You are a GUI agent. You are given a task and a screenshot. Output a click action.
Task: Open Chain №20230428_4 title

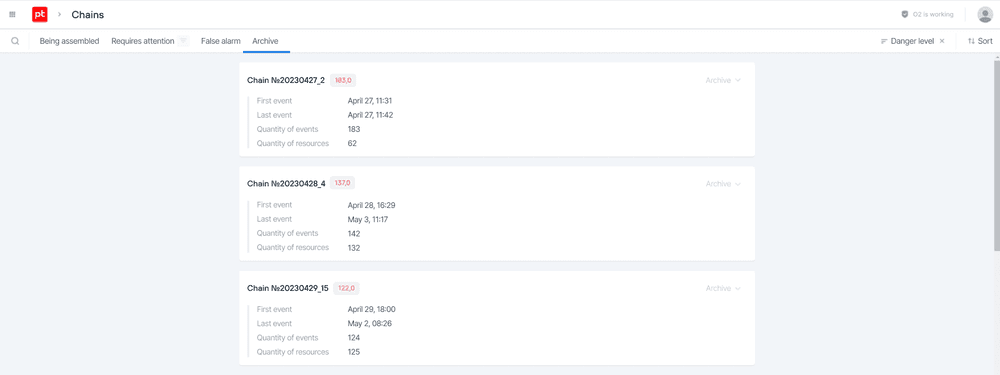coord(286,184)
